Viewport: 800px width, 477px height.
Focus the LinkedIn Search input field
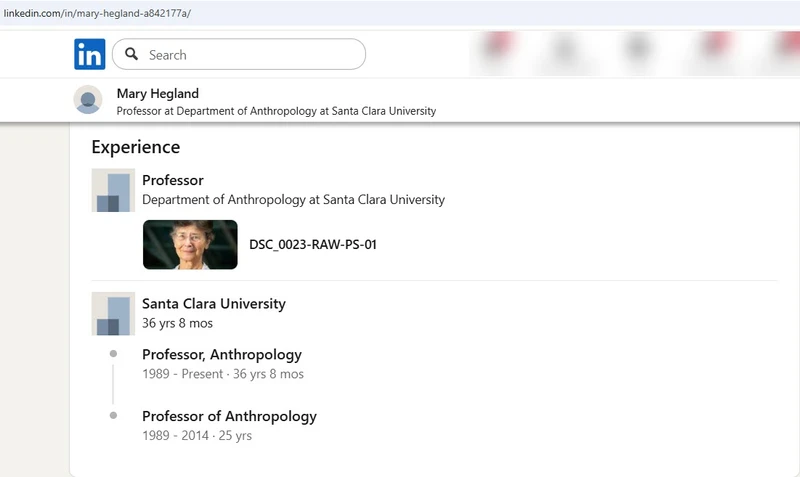[239, 54]
